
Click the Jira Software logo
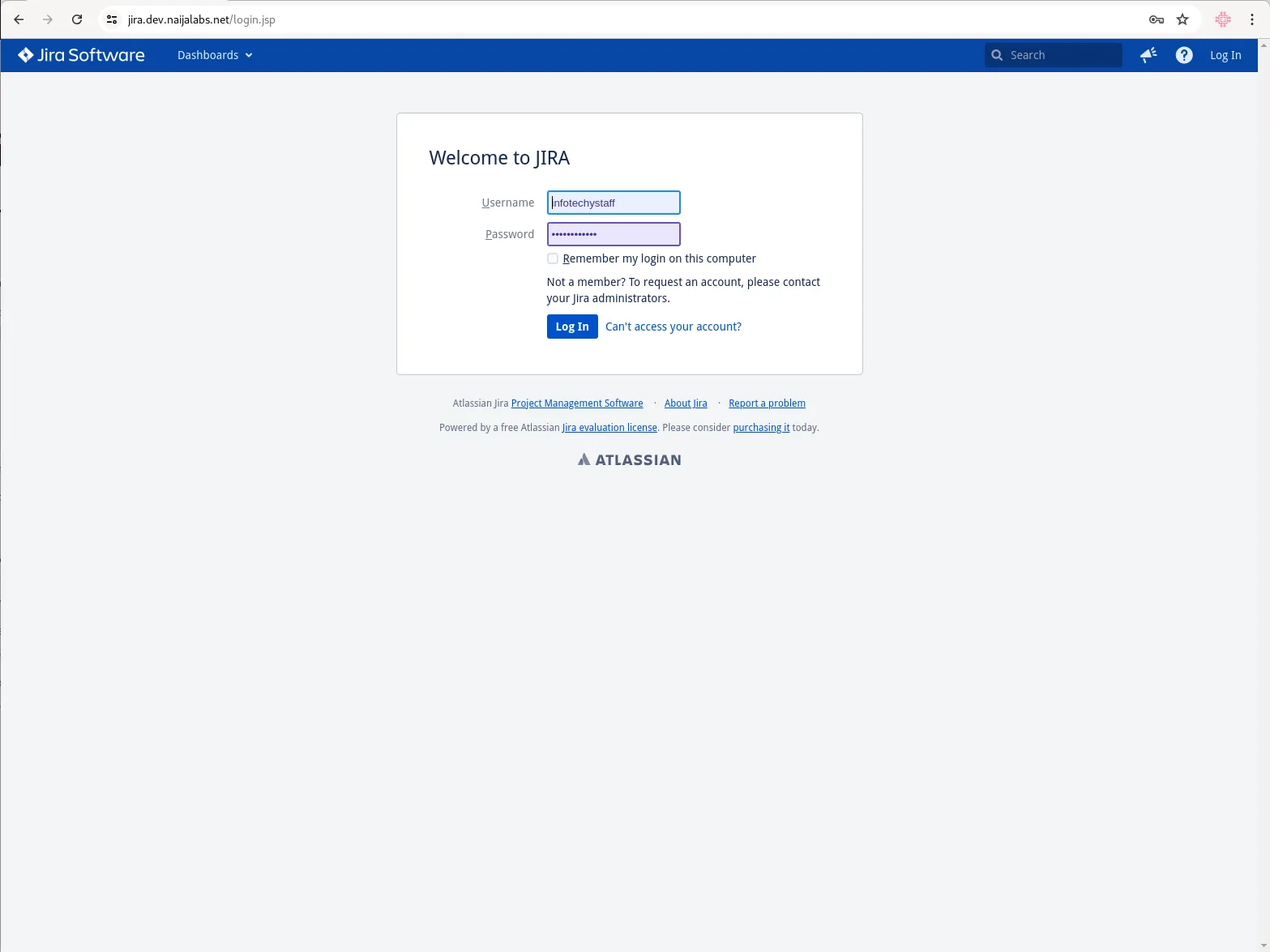[81, 55]
